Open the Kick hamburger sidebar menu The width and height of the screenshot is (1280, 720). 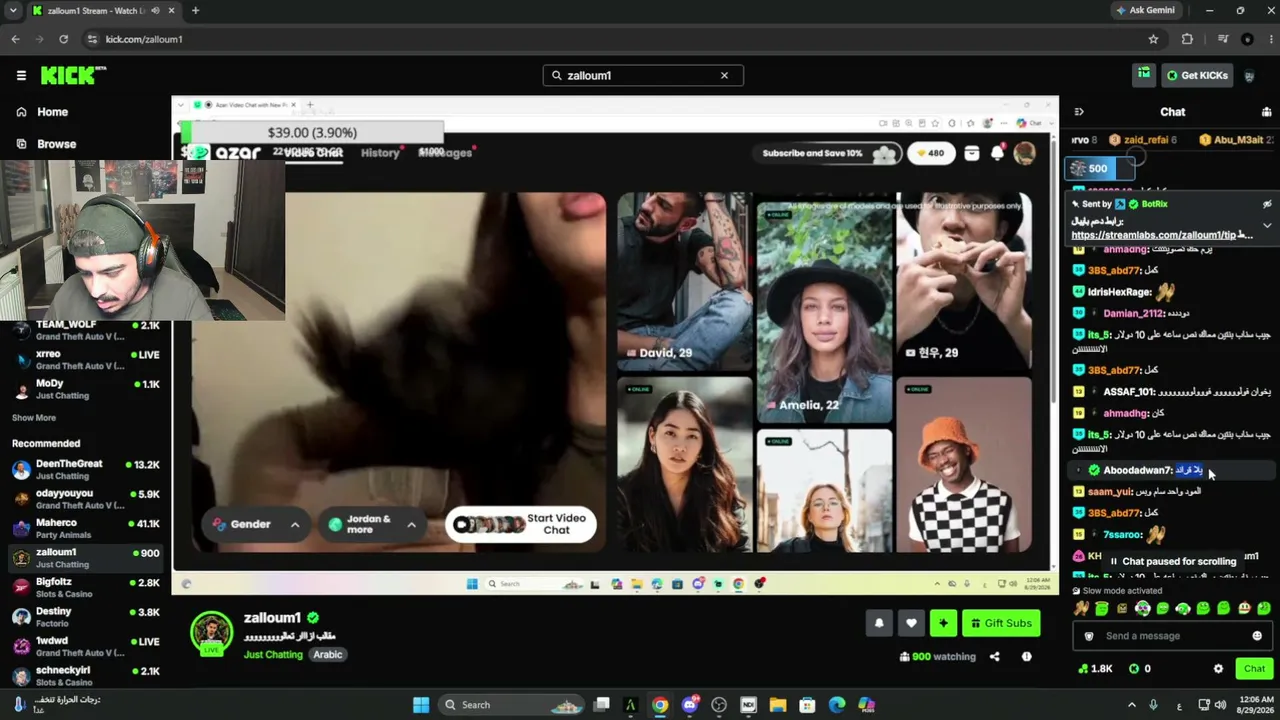pos(21,75)
